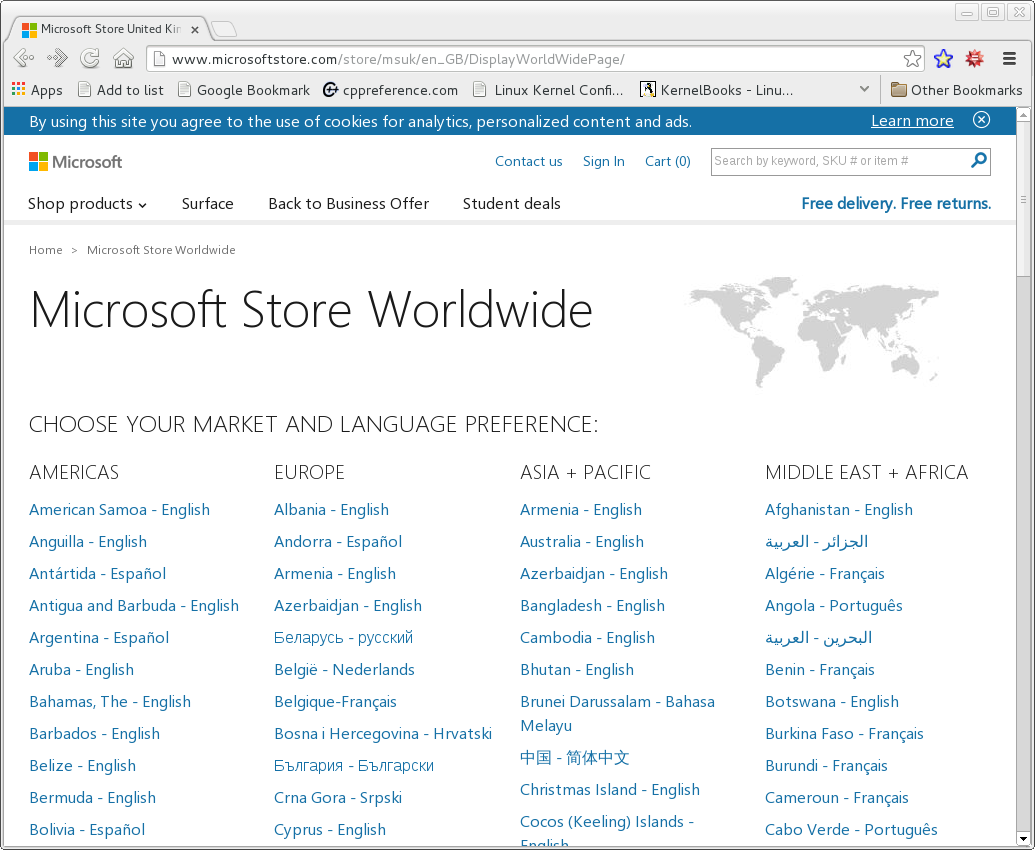1035x850 pixels.
Task: Open a new tab next to current tab
Action: click(x=223, y=28)
